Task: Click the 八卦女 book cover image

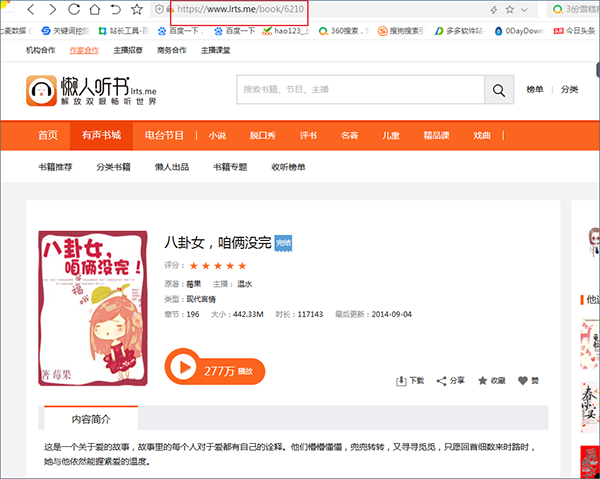Action: (93, 308)
